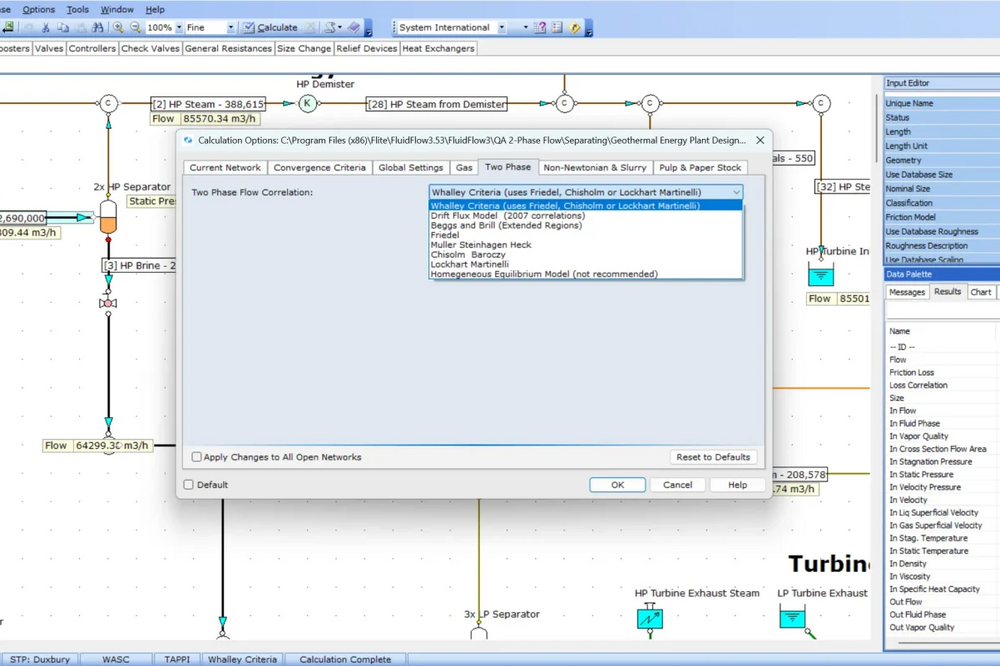Image resolution: width=1000 pixels, height=666 pixels.
Task: Collapse the Two Phase Flow Correlation dropdown
Action: pos(736,192)
